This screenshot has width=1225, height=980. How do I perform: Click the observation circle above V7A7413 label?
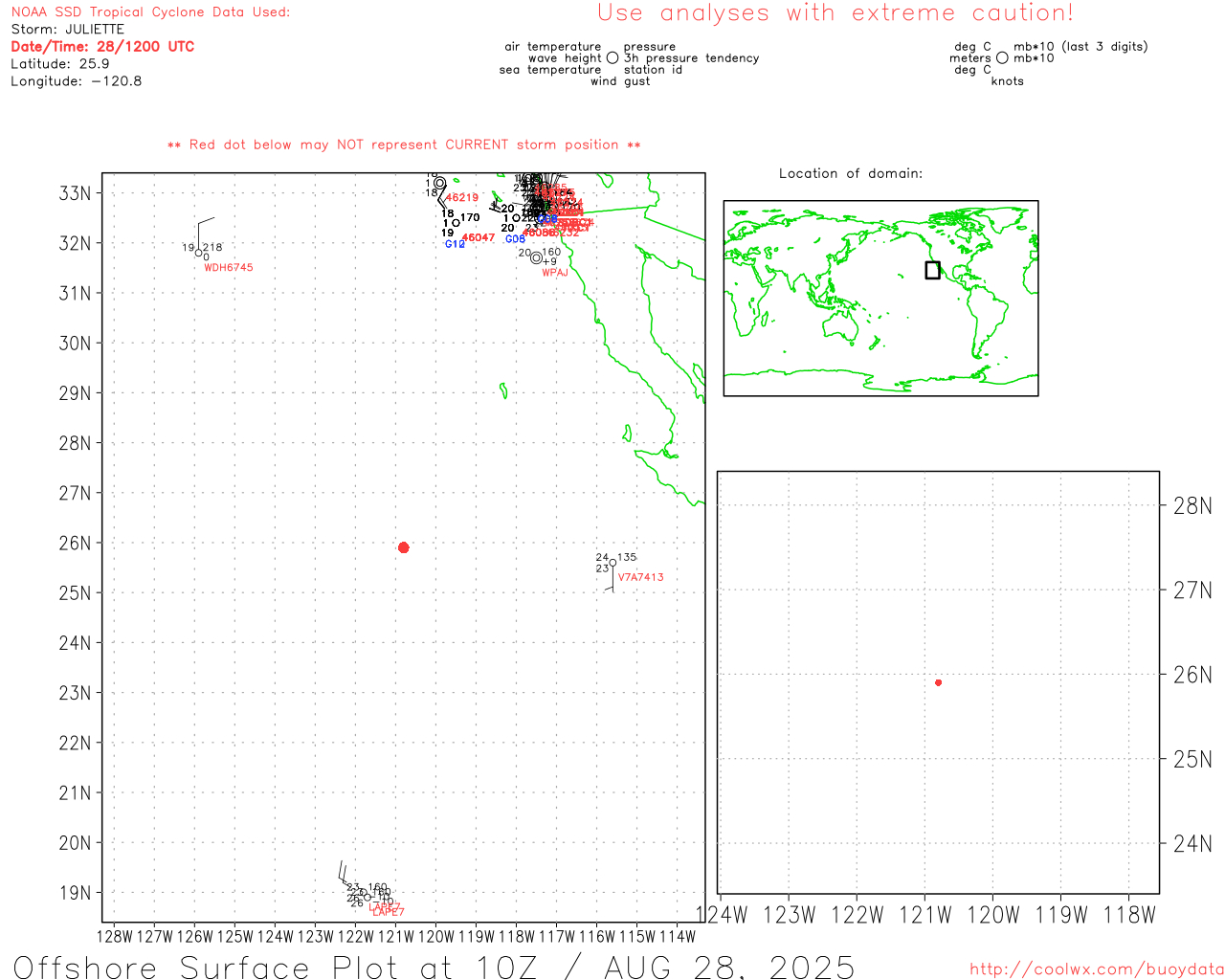tap(612, 563)
